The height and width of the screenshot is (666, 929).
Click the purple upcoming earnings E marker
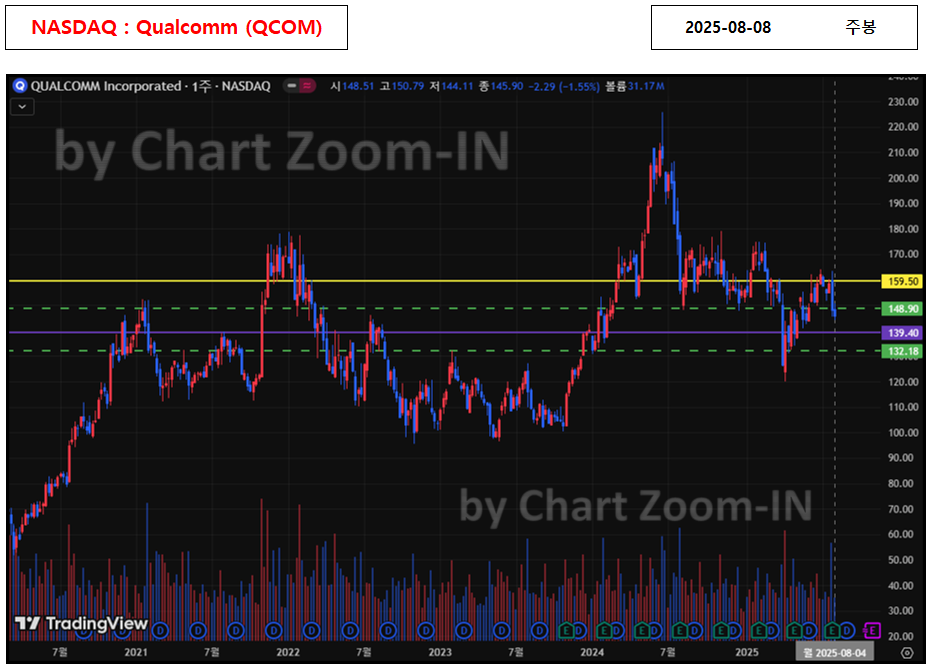pos(872,630)
